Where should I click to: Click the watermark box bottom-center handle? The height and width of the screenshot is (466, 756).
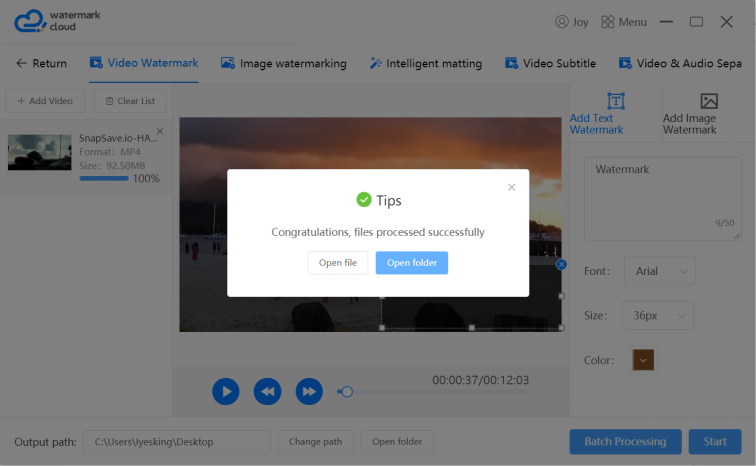point(472,328)
